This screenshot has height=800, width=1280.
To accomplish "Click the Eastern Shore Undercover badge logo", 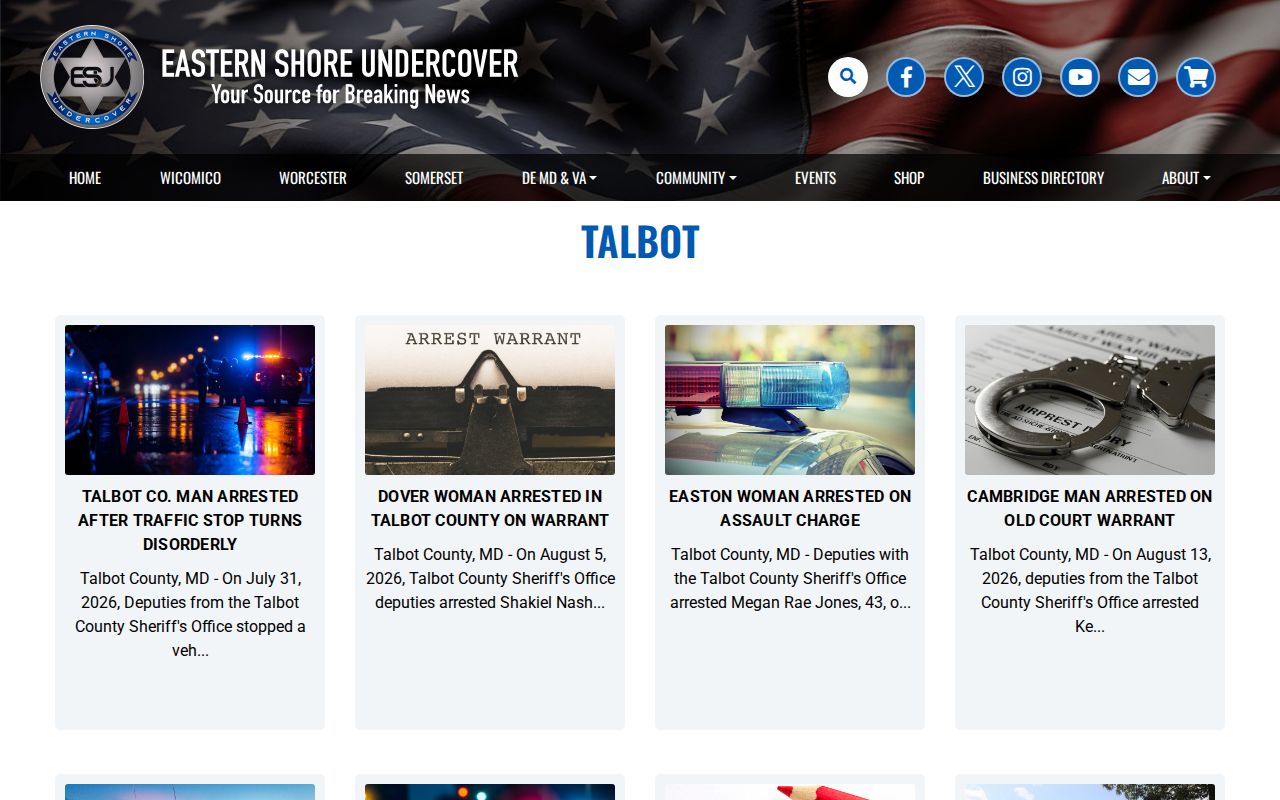I will coord(92,77).
